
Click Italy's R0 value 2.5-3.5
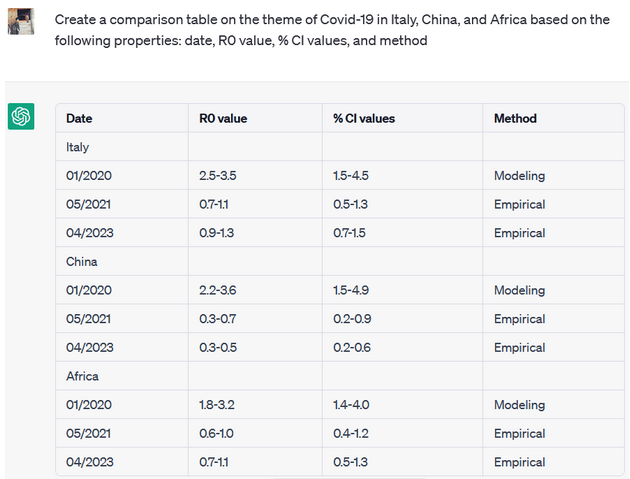[x=218, y=176]
